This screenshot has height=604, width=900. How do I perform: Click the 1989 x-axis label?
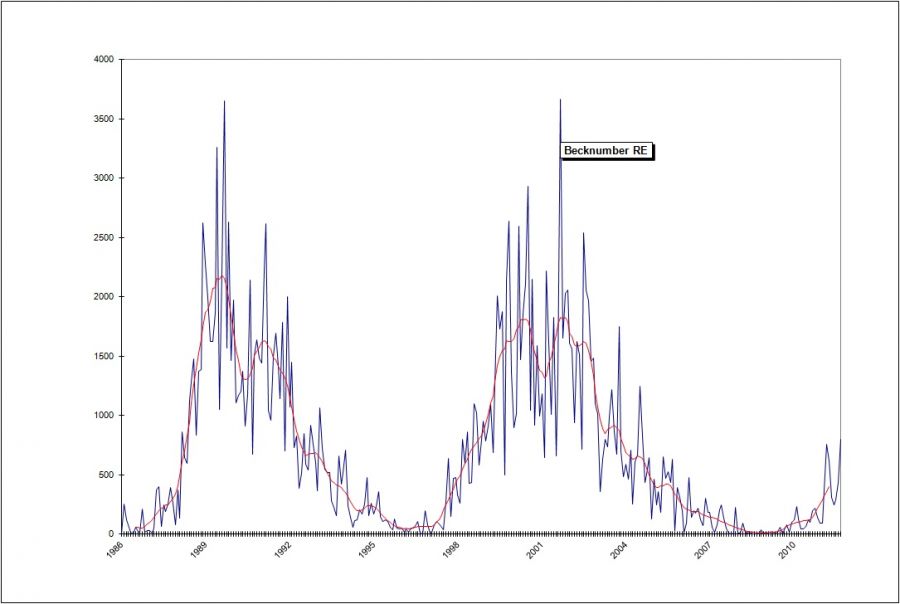point(199,549)
